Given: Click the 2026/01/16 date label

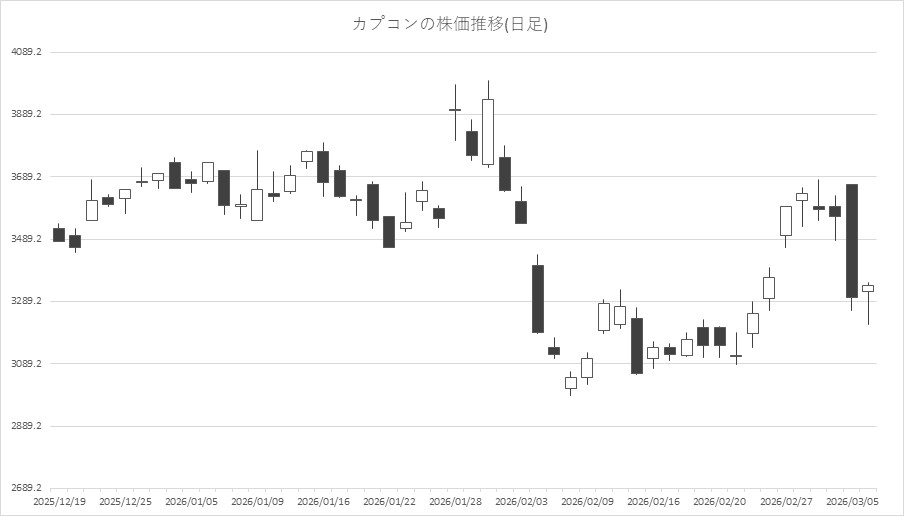Looking at the screenshot, I should pos(323,501).
